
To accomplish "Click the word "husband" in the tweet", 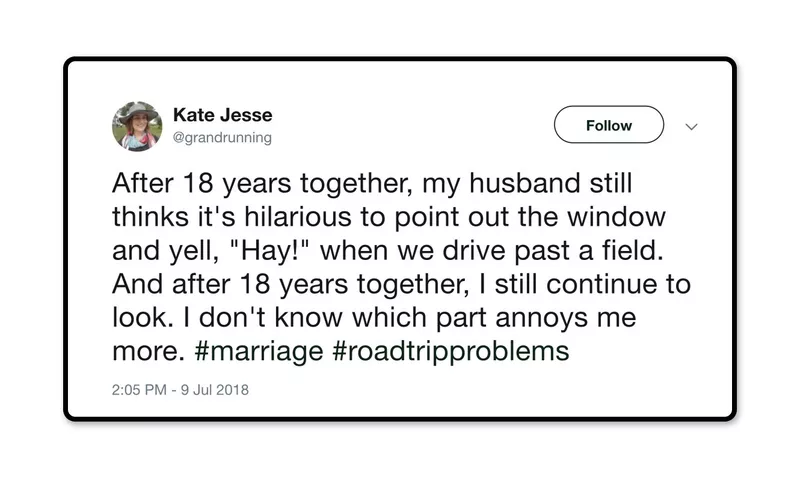I will (x=524, y=183).
